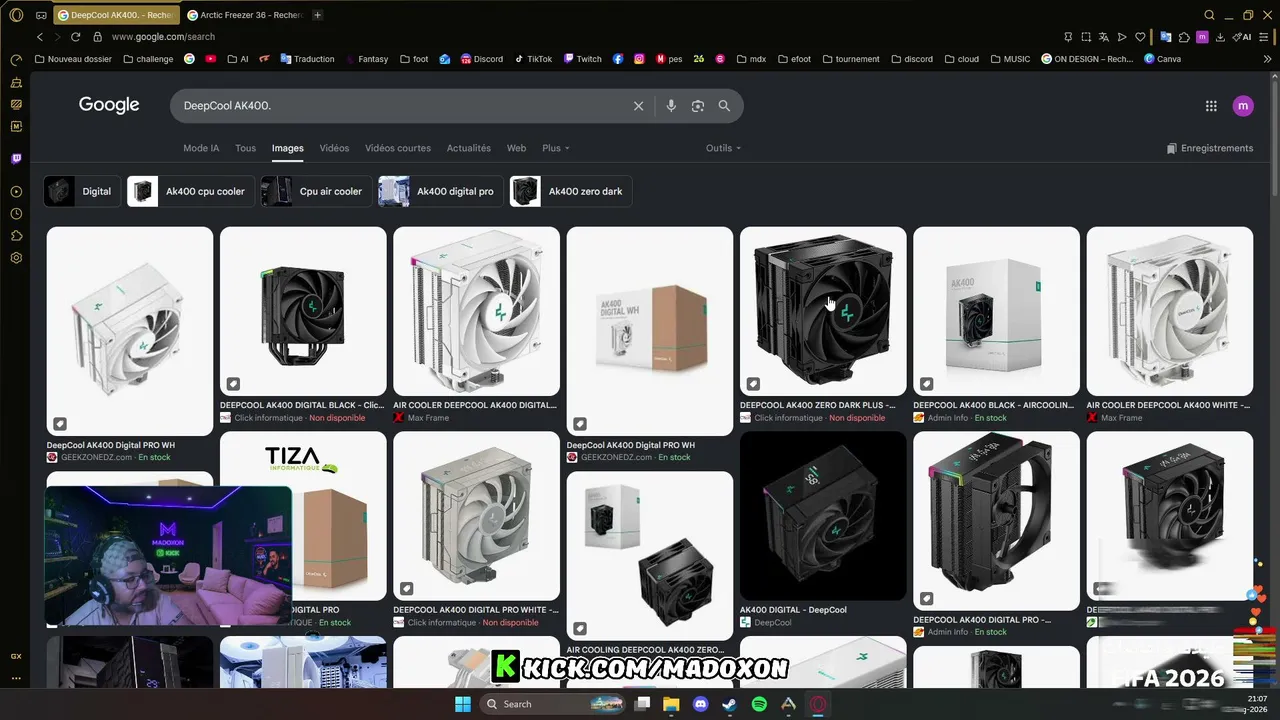This screenshot has height=720, width=1280.
Task: Open the Canva bookmark
Action: click(1162, 59)
